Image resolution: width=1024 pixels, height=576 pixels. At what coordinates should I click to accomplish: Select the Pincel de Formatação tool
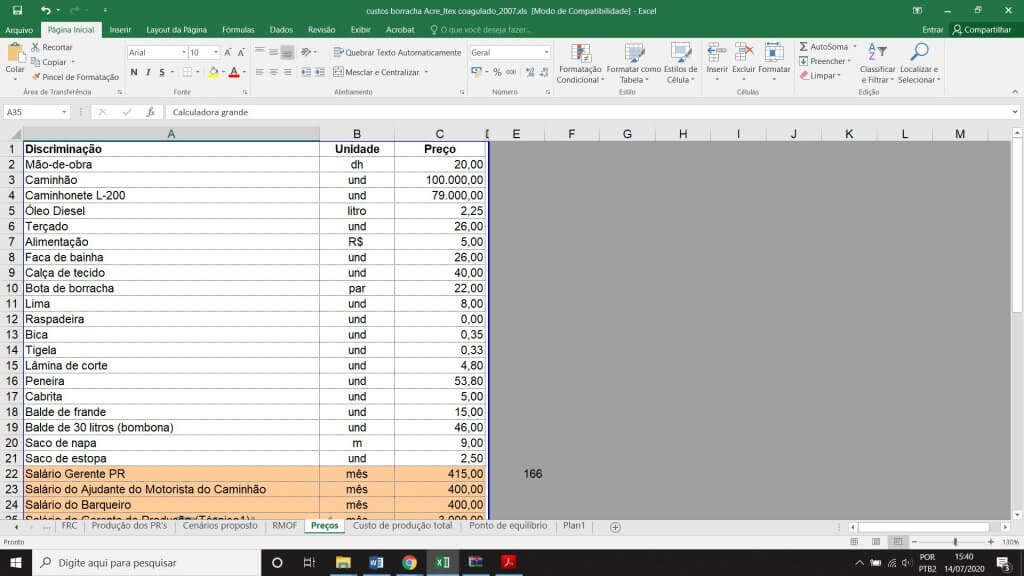[x=36, y=77]
